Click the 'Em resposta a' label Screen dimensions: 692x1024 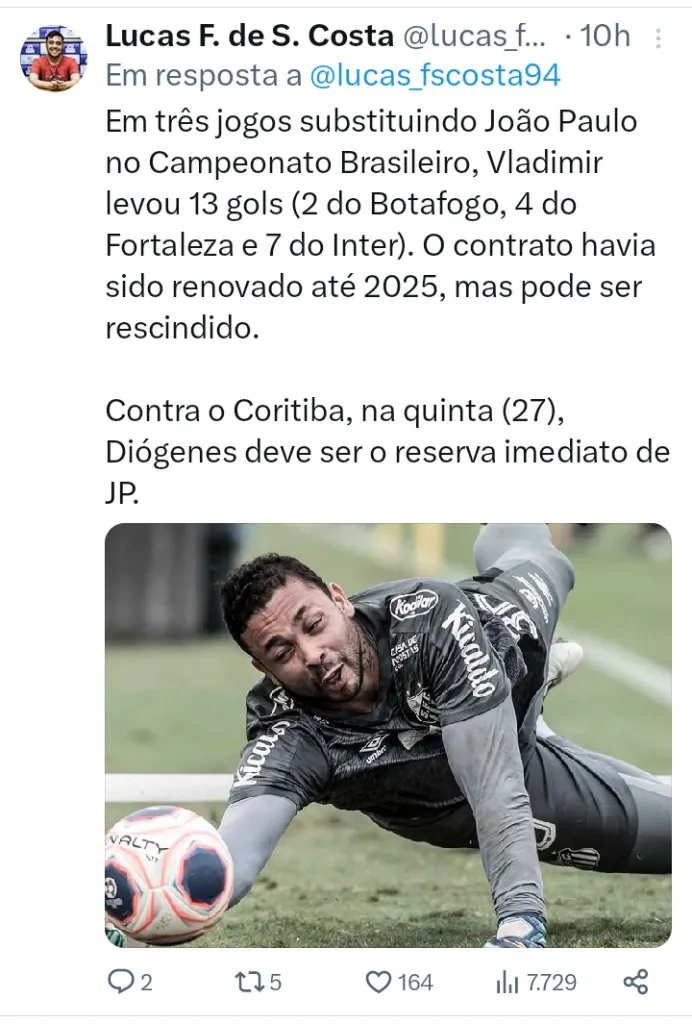204,76
